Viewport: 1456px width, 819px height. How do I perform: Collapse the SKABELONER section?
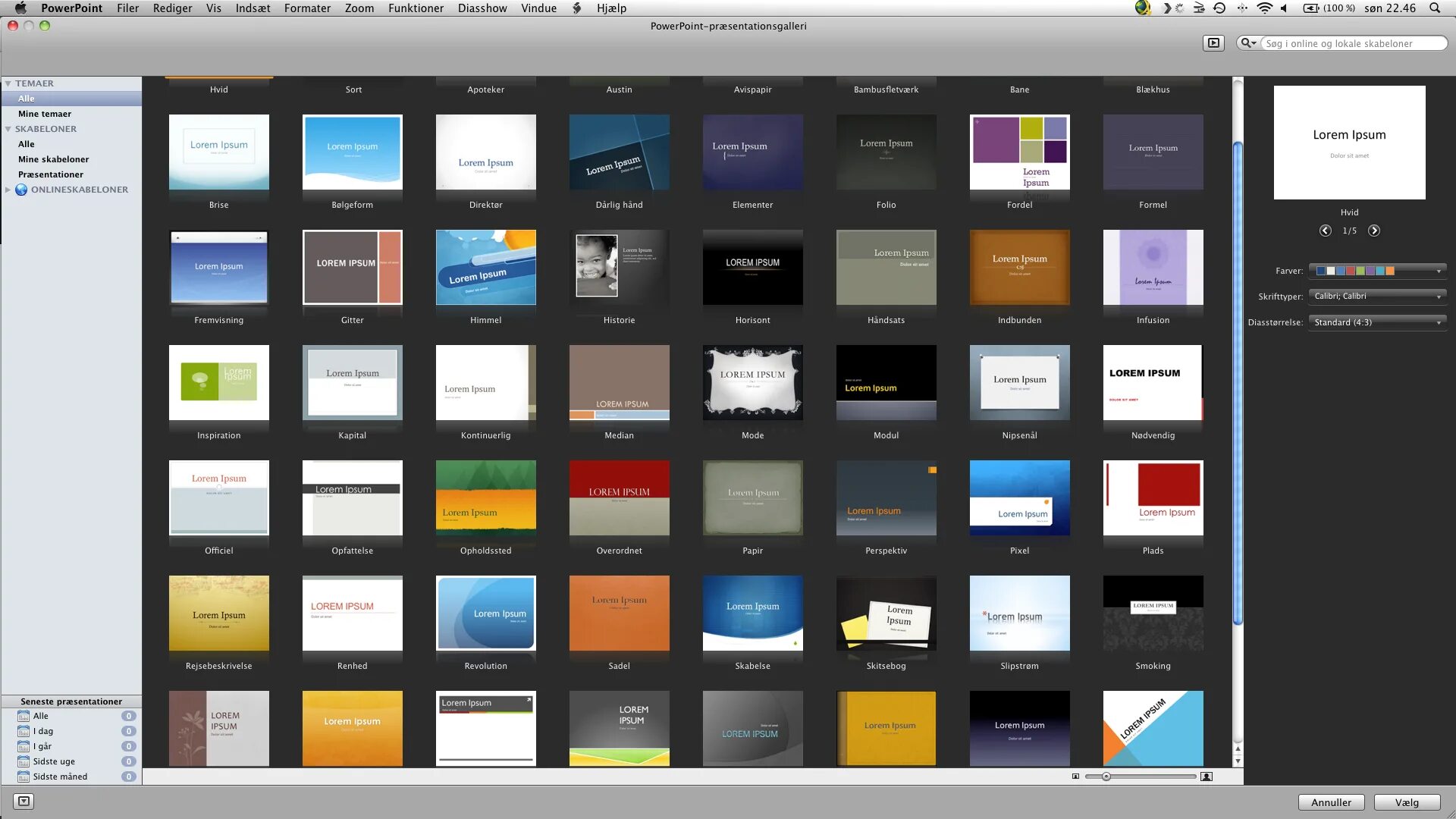[8, 129]
